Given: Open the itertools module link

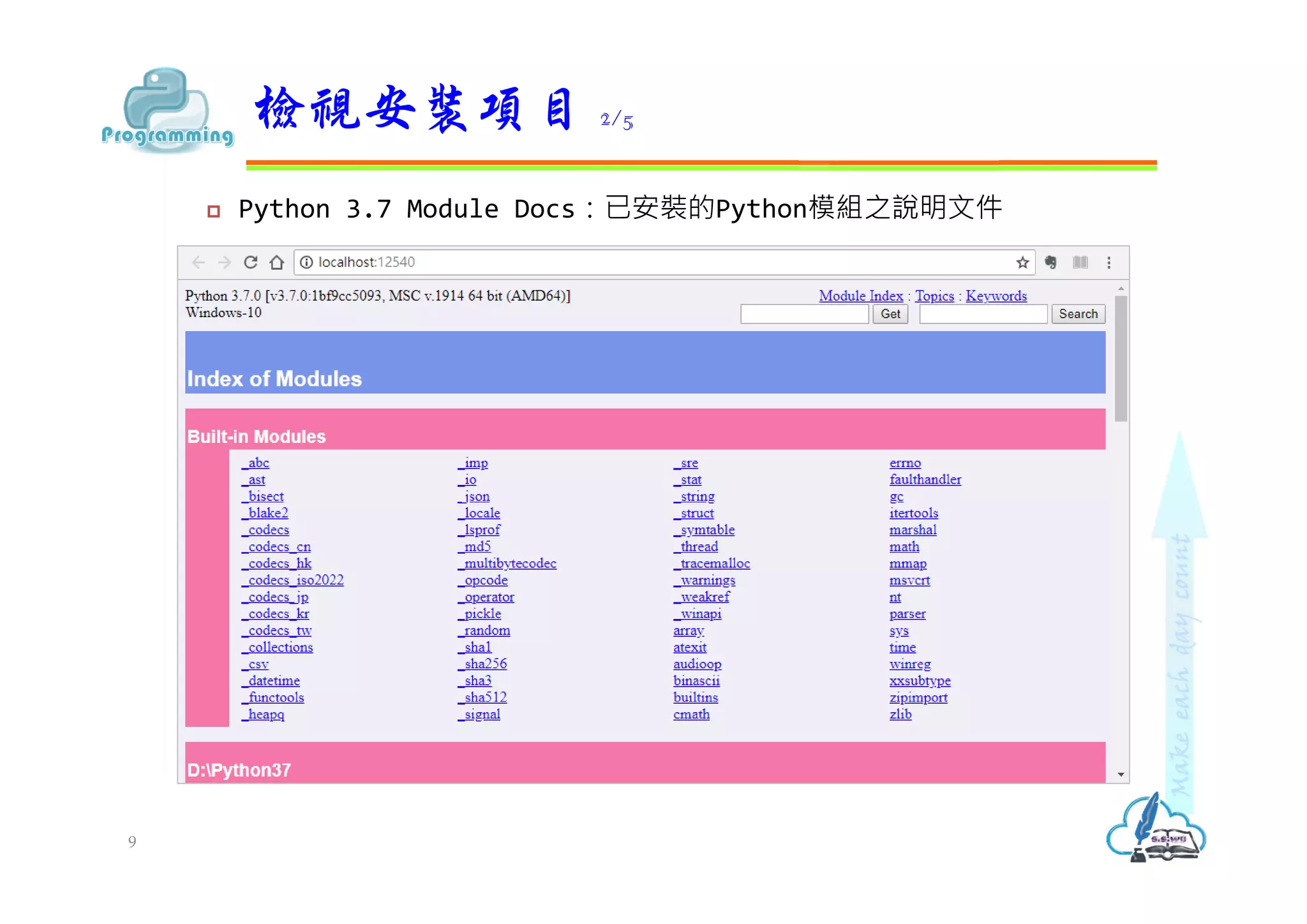Looking at the screenshot, I should (x=914, y=513).
